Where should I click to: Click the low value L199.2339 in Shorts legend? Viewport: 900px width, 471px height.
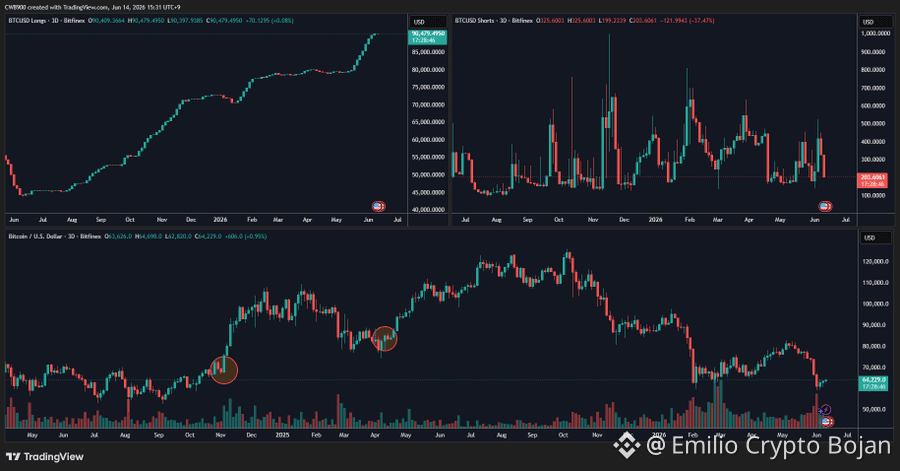pyautogui.click(x=612, y=21)
